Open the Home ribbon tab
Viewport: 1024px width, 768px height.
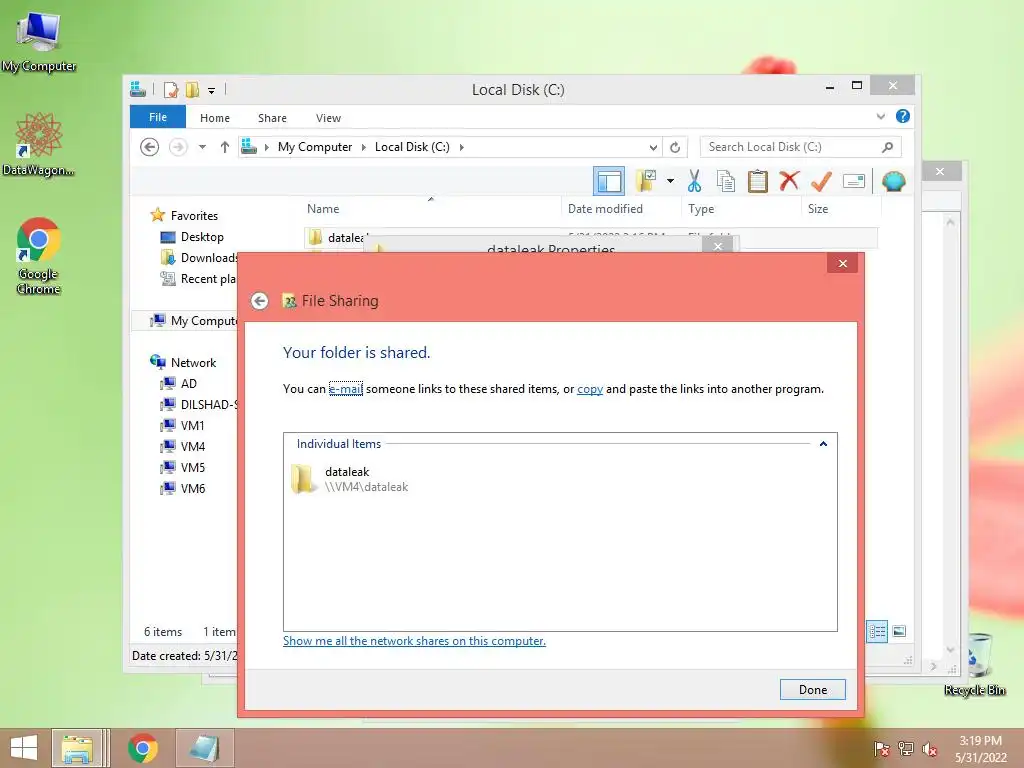215,118
